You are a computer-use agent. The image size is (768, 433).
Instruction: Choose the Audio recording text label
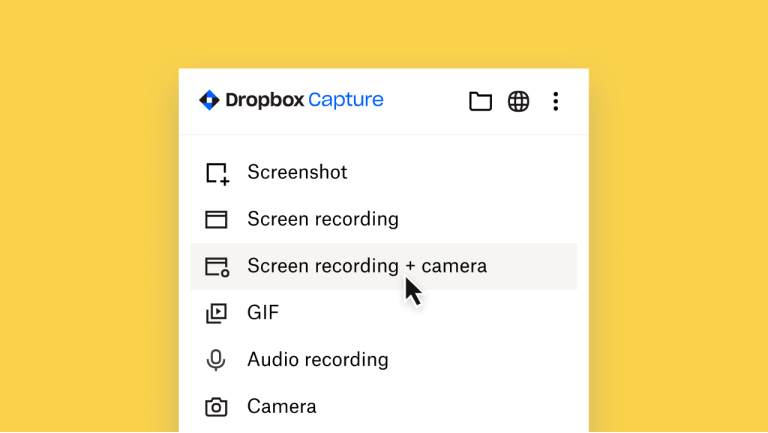point(317,360)
